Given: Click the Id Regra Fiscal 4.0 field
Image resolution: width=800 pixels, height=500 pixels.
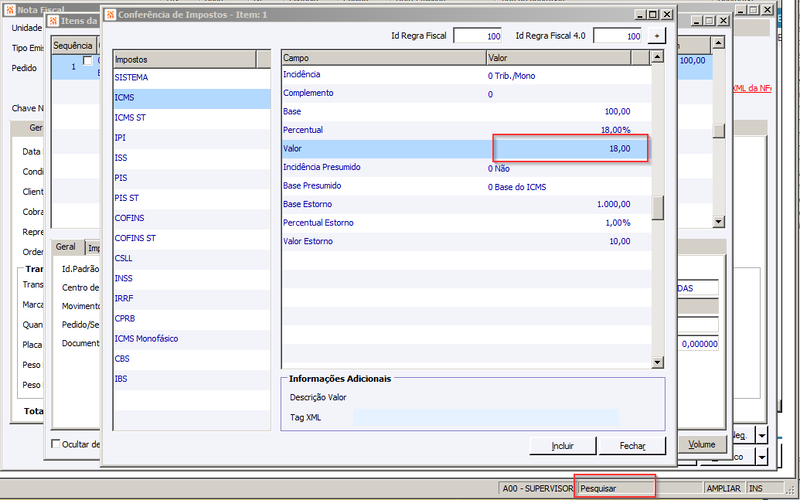Looking at the screenshot, I should [x=618, y=36].
